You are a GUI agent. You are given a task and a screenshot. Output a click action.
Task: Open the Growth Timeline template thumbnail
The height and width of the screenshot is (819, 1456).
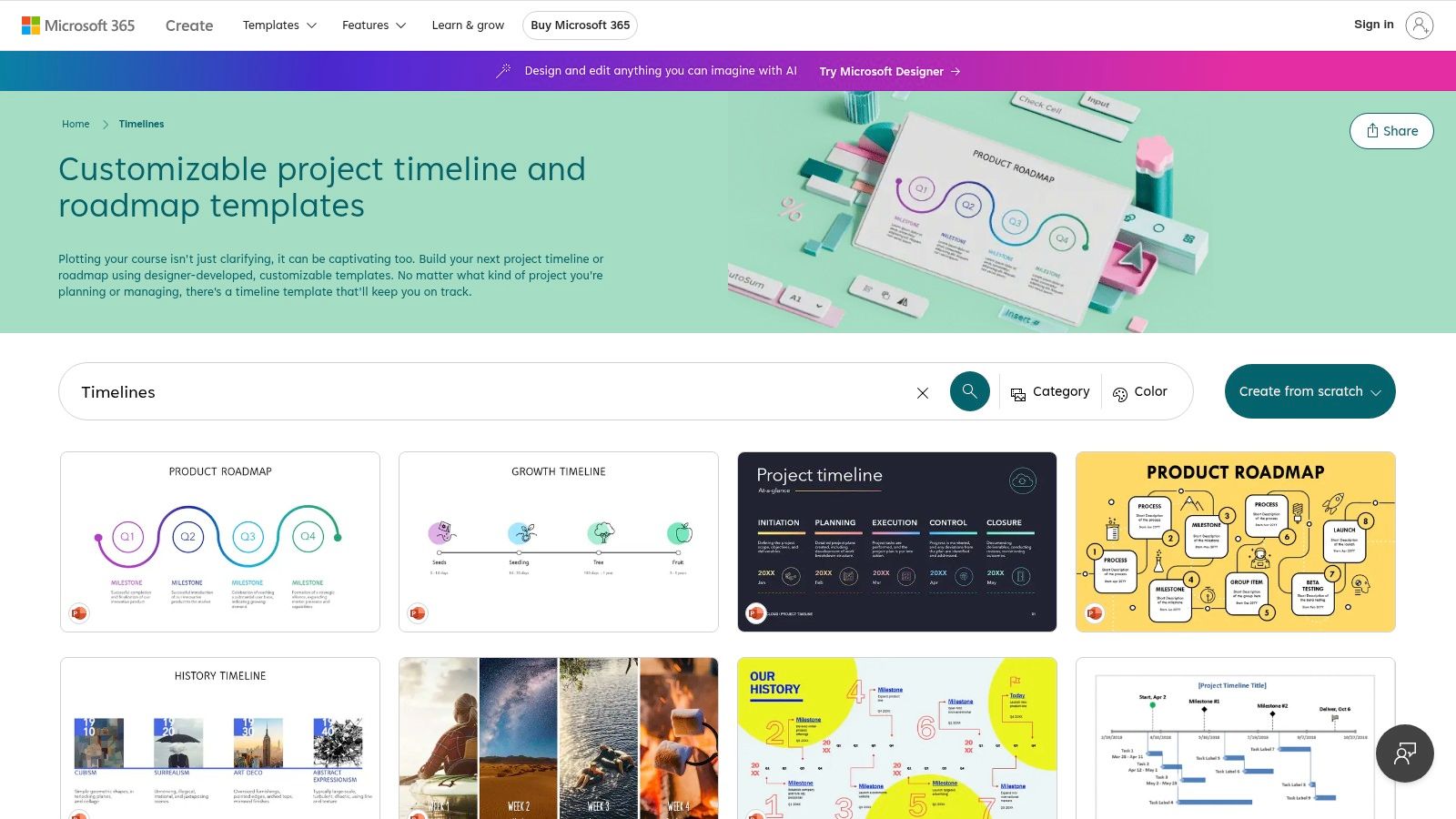(558, 541)
